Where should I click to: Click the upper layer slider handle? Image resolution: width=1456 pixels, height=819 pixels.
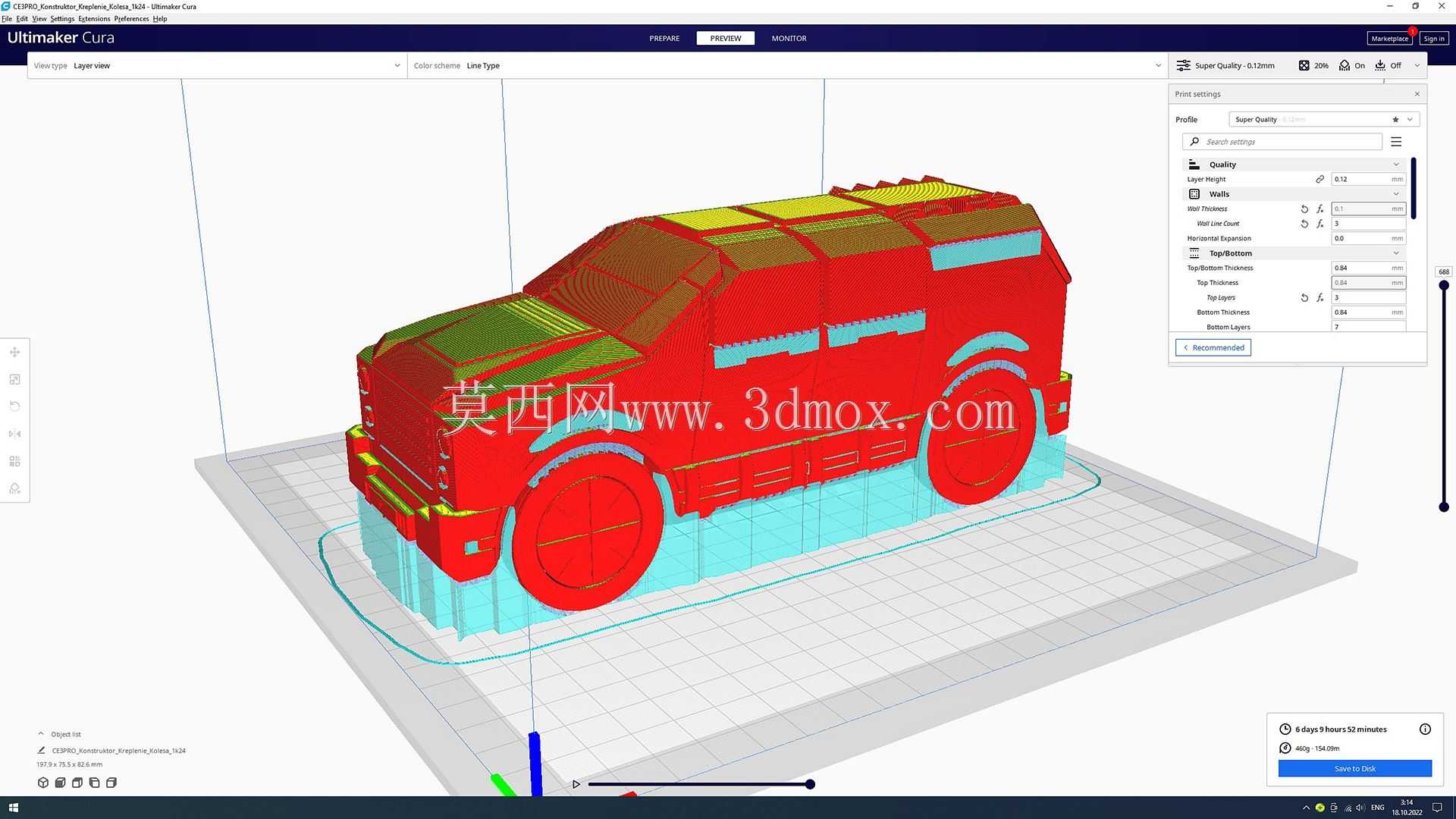click(1444, 286)
